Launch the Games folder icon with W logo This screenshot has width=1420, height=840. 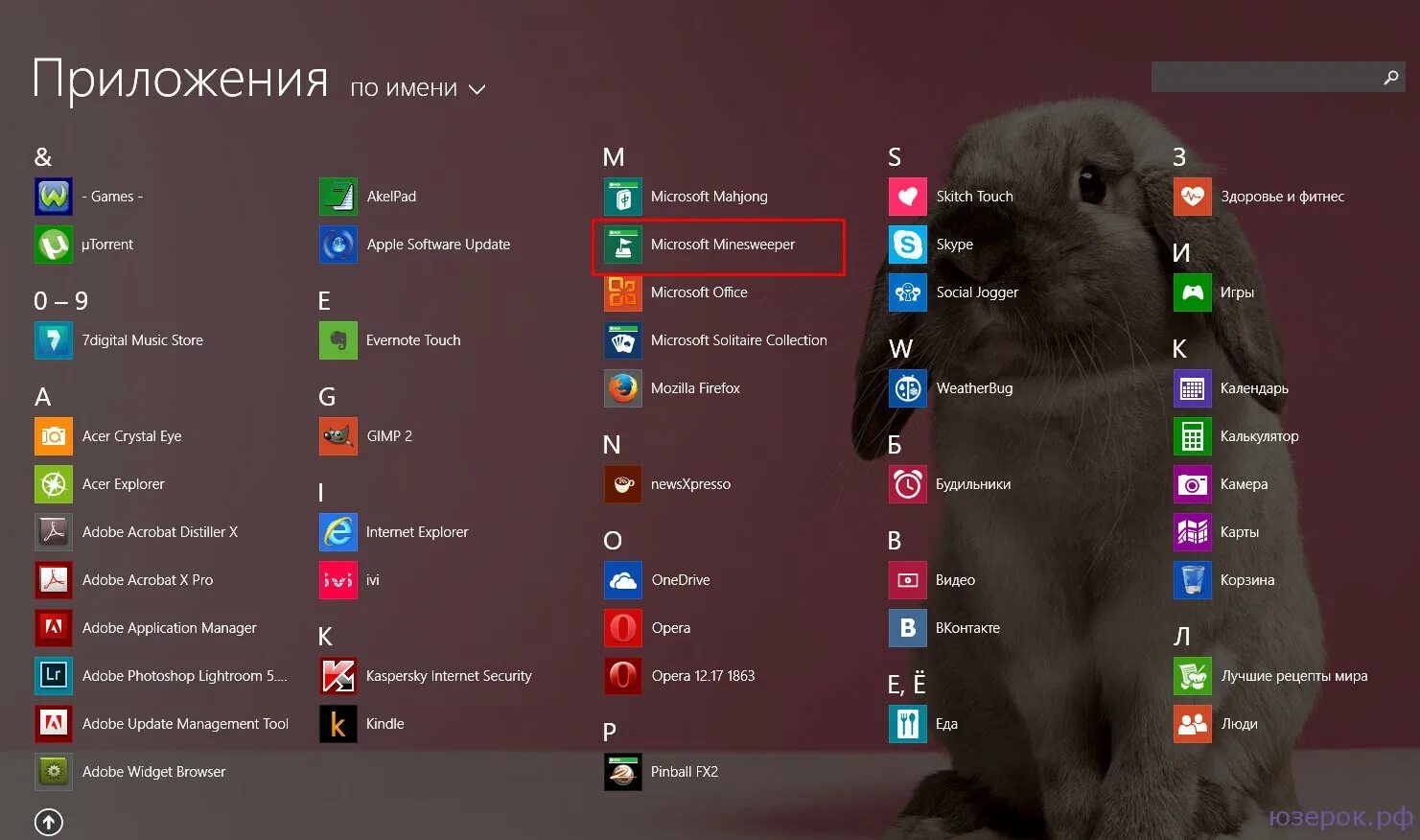[54, 197]
